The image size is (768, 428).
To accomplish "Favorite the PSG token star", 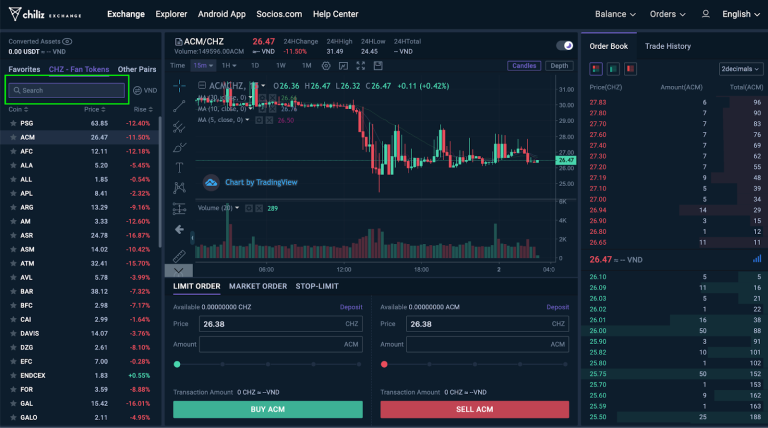I will [13, 123].
